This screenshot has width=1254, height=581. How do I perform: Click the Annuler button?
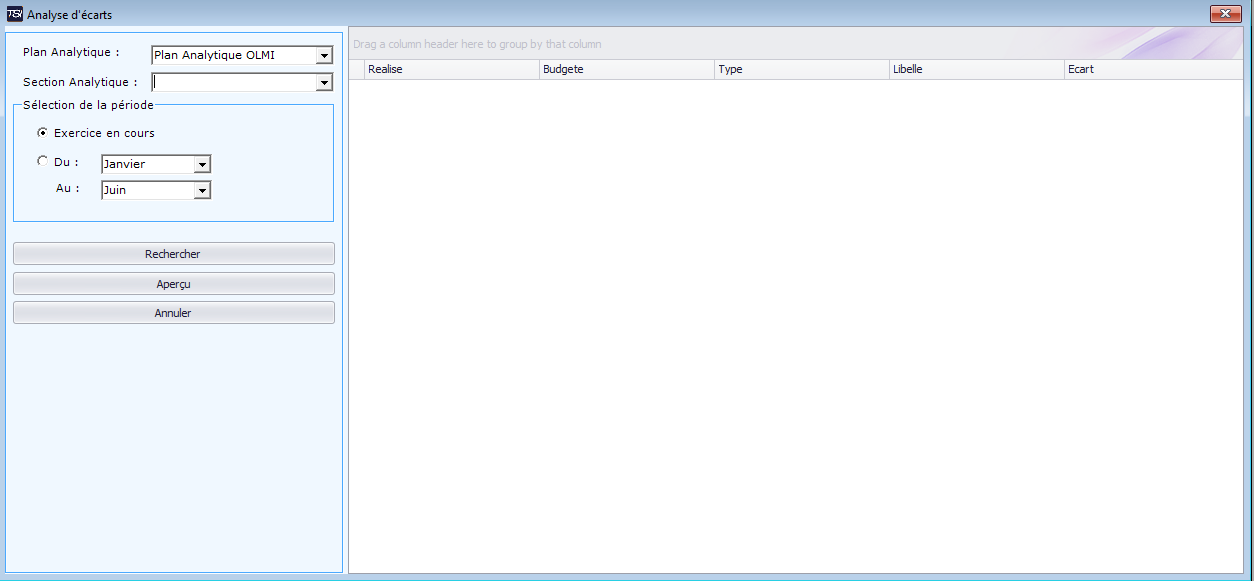coord(173,313)
